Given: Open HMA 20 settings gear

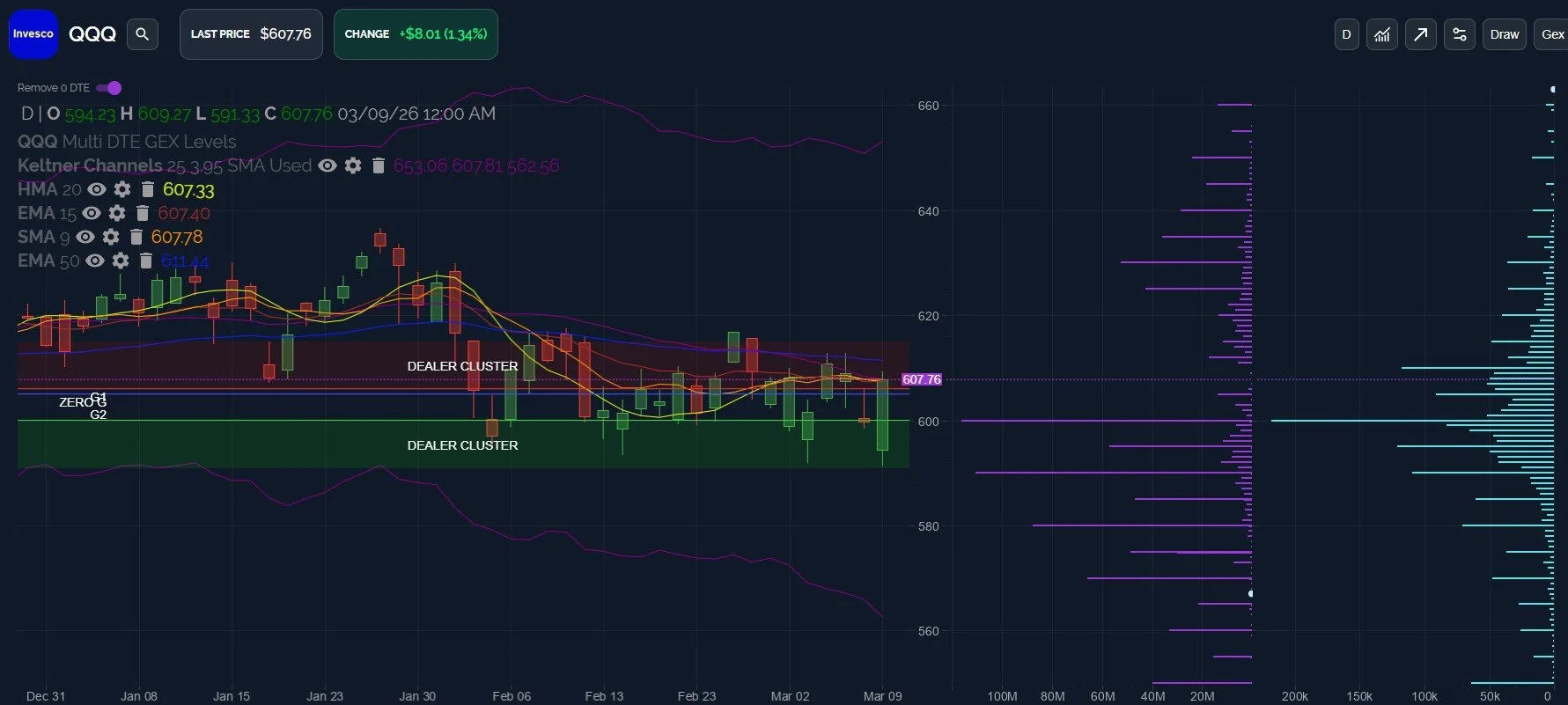Looking at the screenshot, I should [x=122, y=189].
